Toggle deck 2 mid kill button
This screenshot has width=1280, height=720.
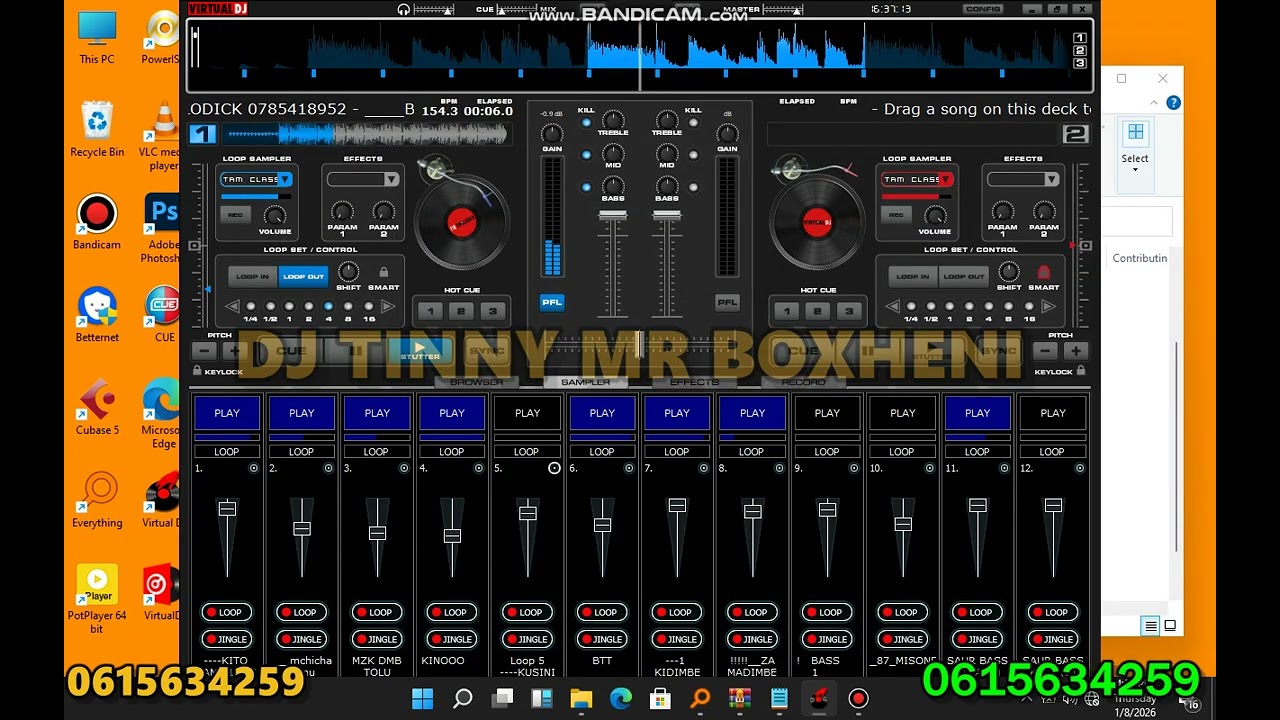693,155
